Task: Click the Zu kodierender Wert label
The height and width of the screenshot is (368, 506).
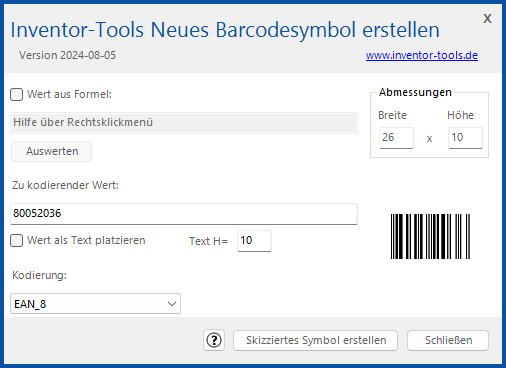Action: (65, 185)
